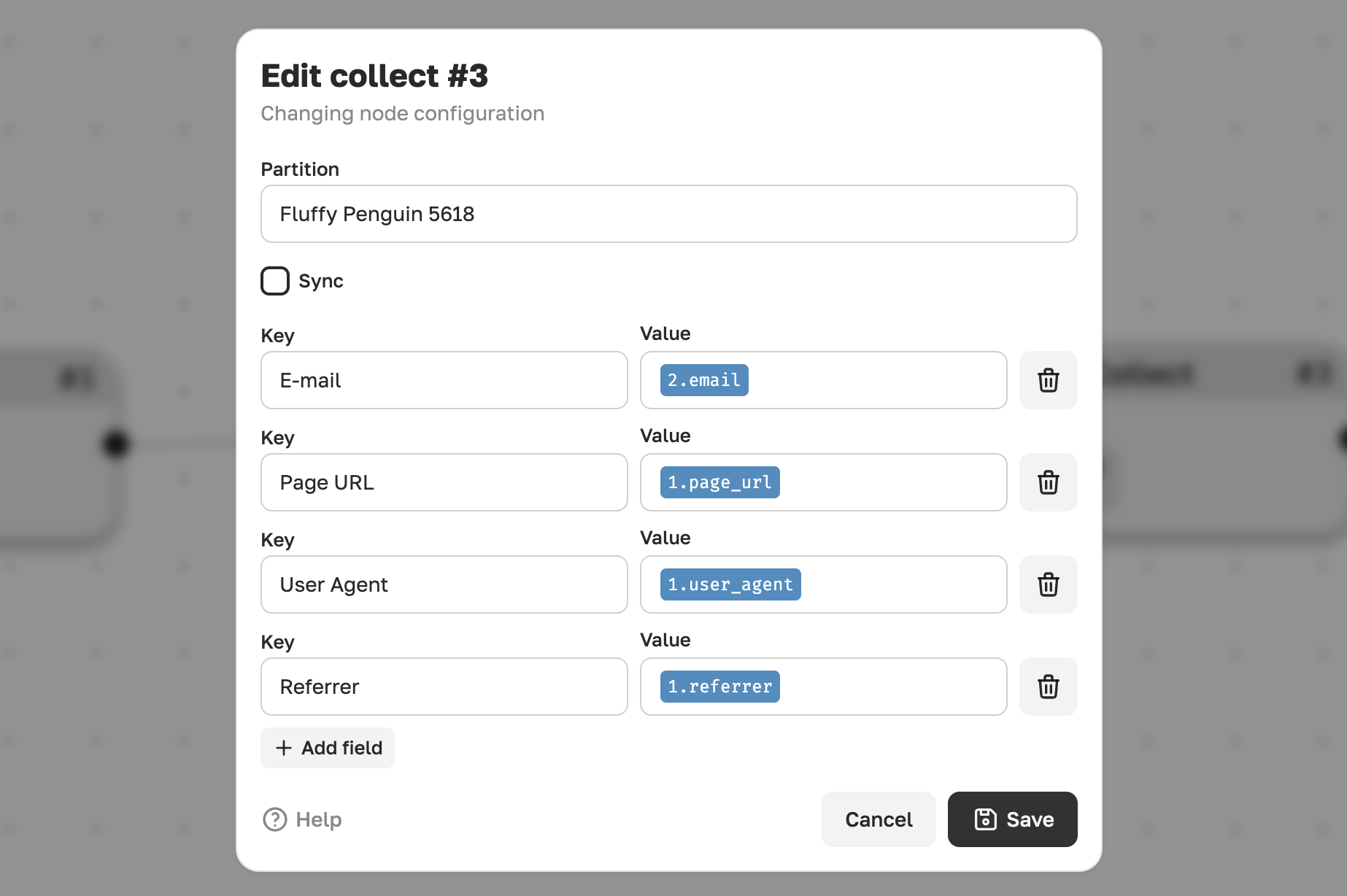This screenshot has height=896, width=1347.
Task: Select the 1.user_agent value tag
Action: 730,584
